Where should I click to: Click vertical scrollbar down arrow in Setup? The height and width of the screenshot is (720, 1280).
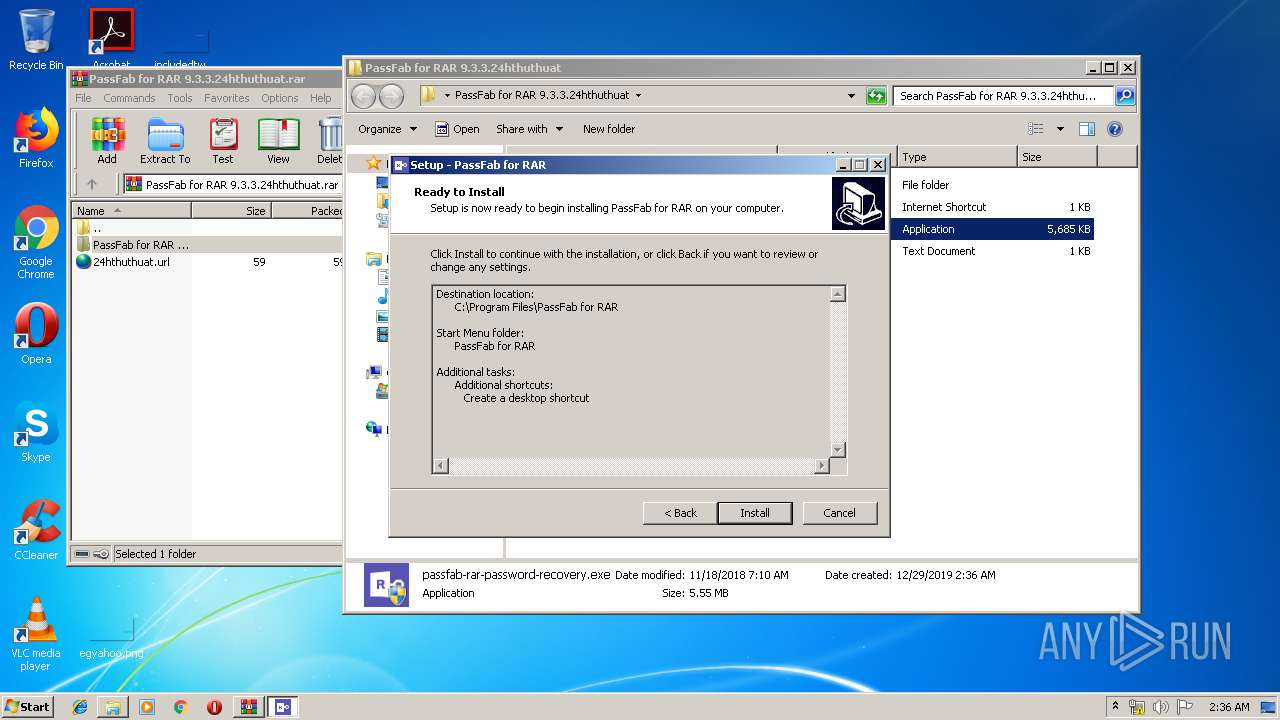click(x=838, y=450)
